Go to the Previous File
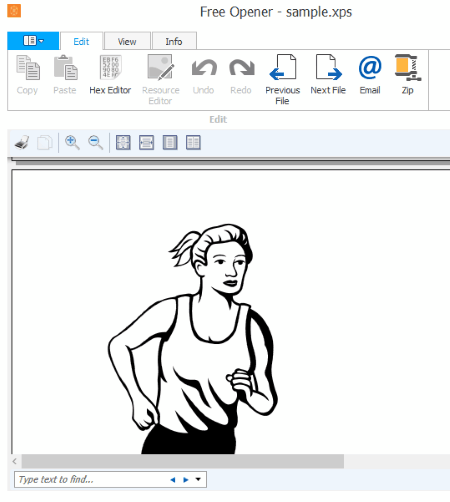The height and width of the screenshot is (502, 450). tap(282, 79)
